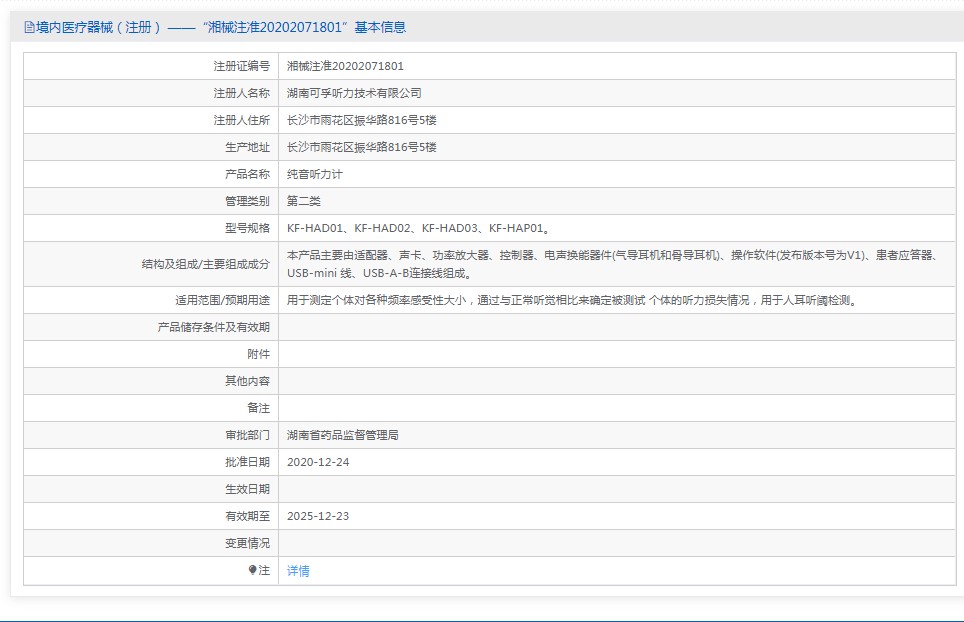Click the 注册人住所 label
The height and width of the screenshot is (622, 964).
242,120
